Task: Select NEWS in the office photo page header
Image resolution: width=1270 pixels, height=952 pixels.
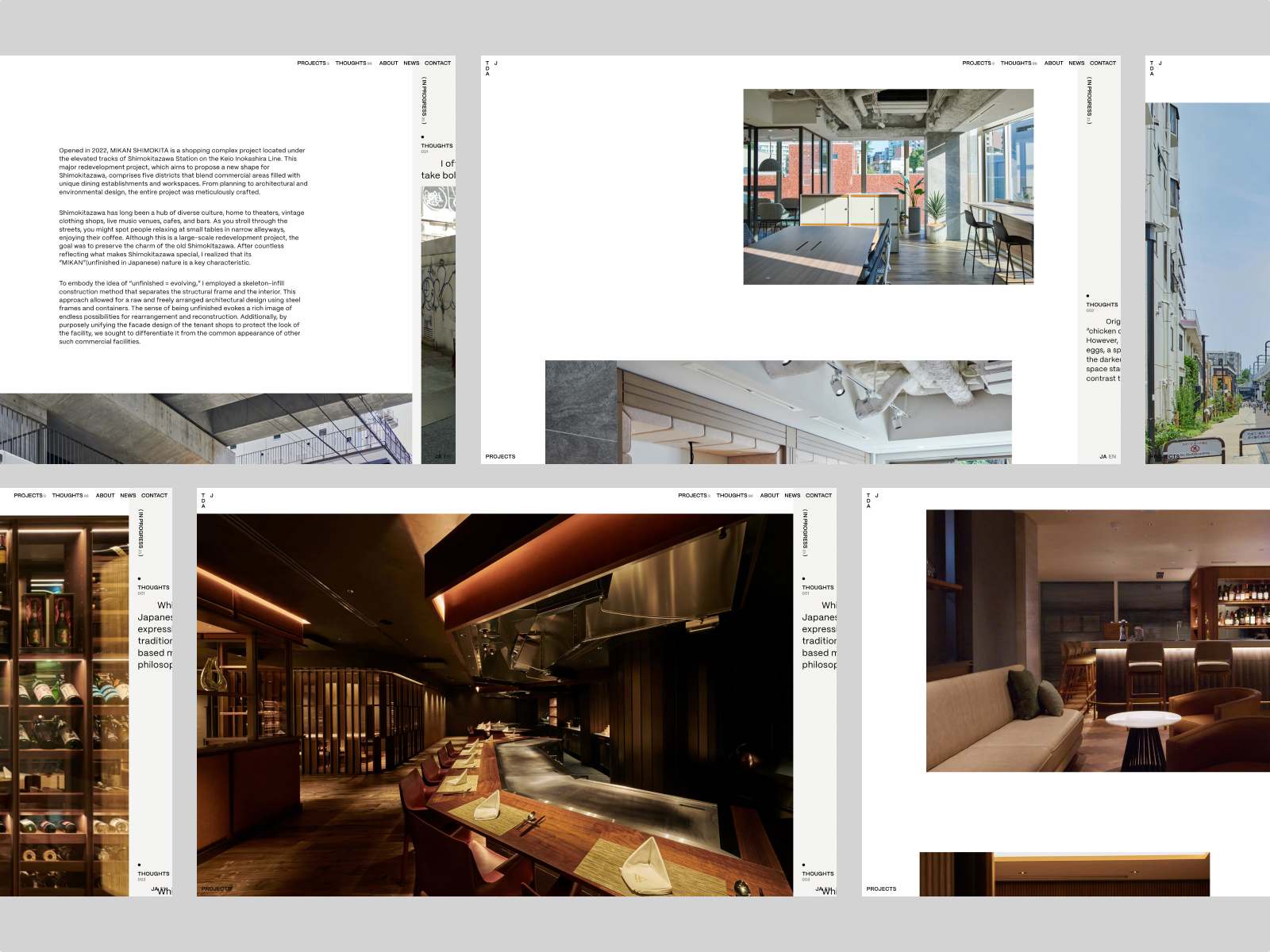Action: (1076, 63)
